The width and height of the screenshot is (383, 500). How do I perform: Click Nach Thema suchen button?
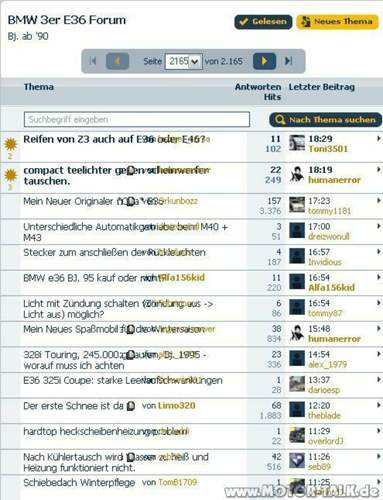pos(326,120)
